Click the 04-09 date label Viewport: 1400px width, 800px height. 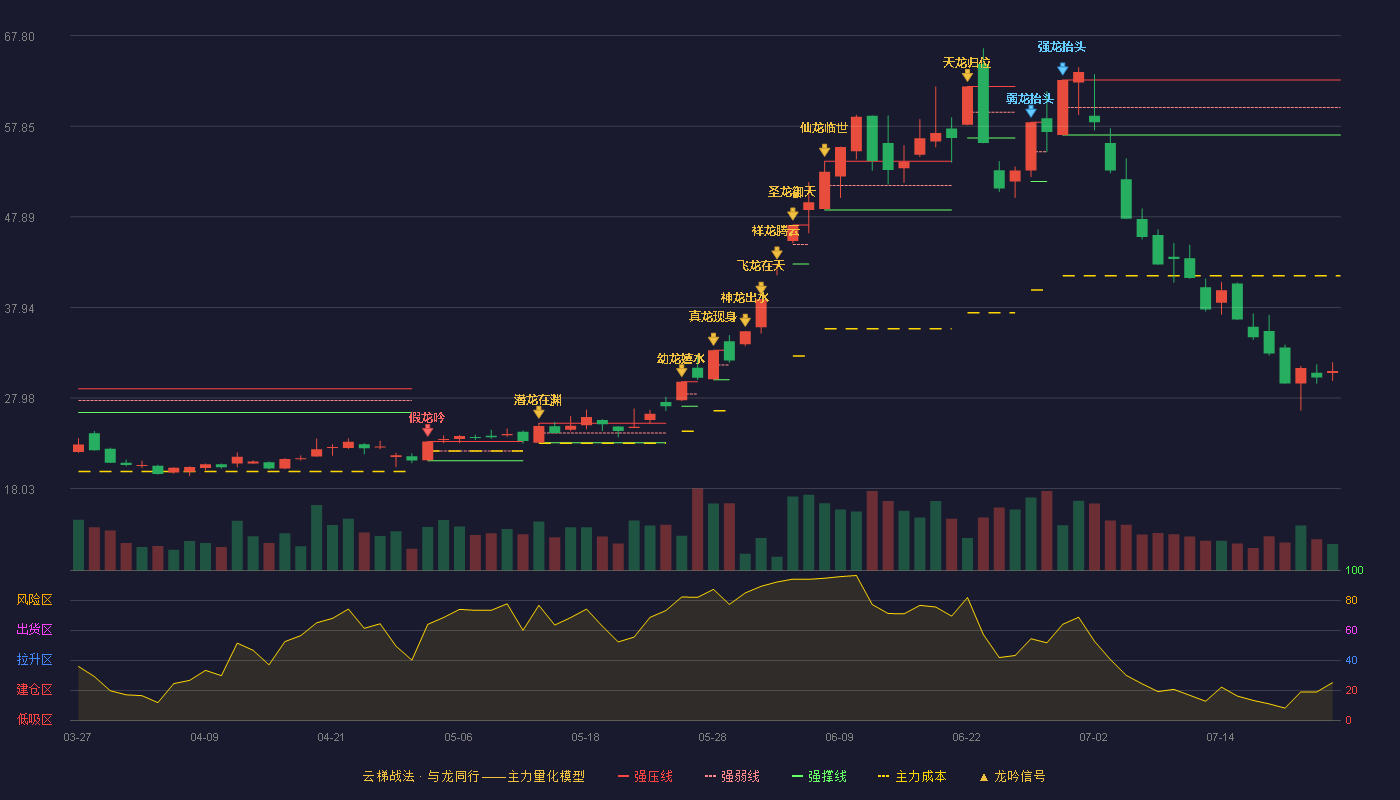(x=205, y=737)
